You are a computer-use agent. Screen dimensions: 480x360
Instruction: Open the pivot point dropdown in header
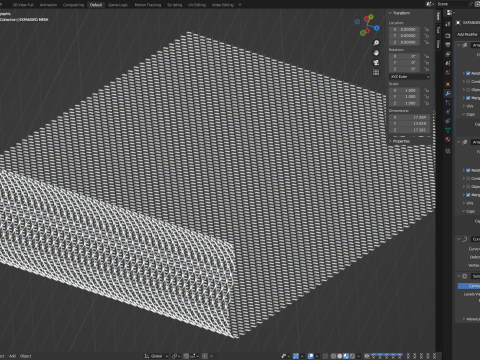[x=176, y=356]
